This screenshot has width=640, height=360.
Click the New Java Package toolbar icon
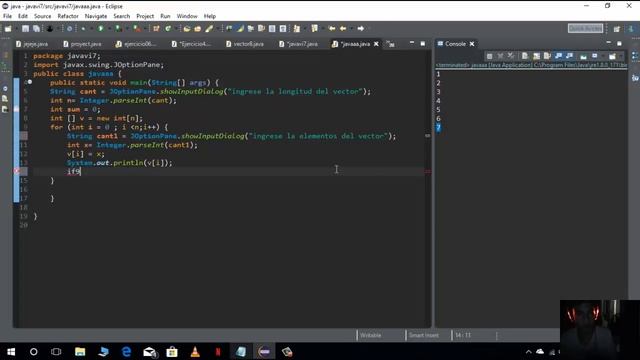[x=156, y=29]
